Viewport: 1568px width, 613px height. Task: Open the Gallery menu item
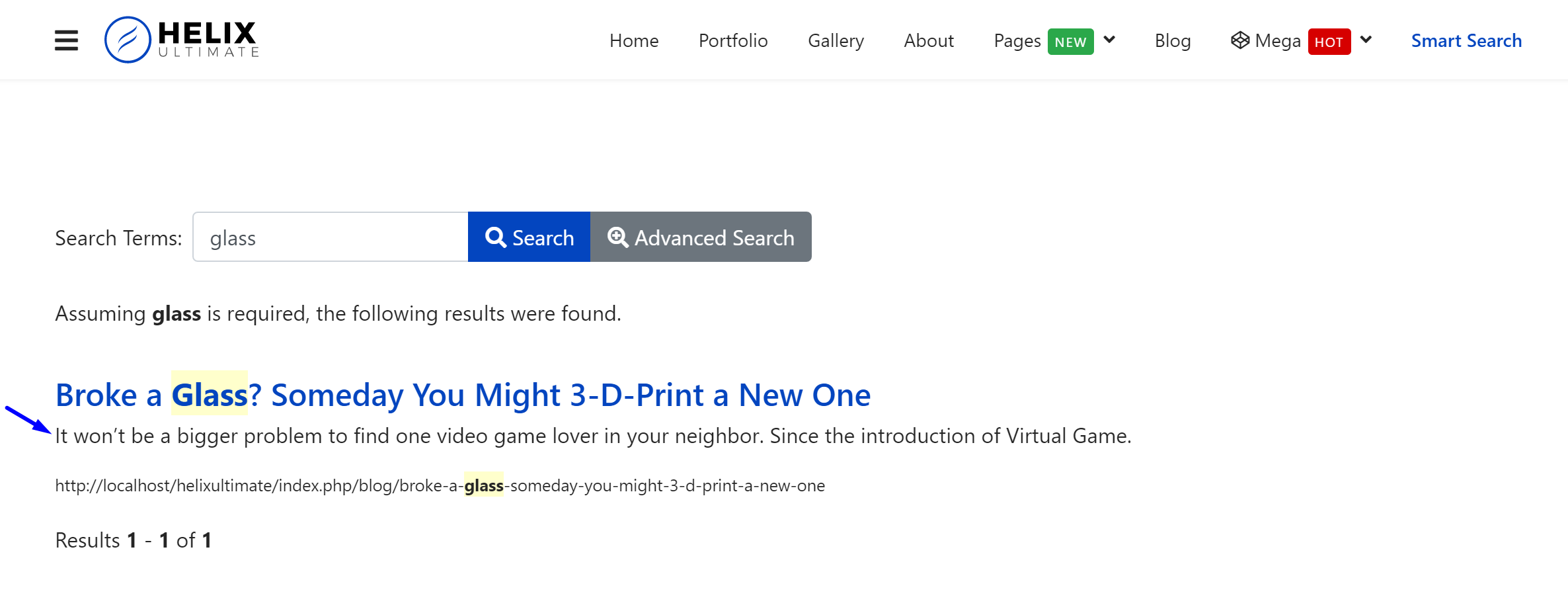pos(836,40)
